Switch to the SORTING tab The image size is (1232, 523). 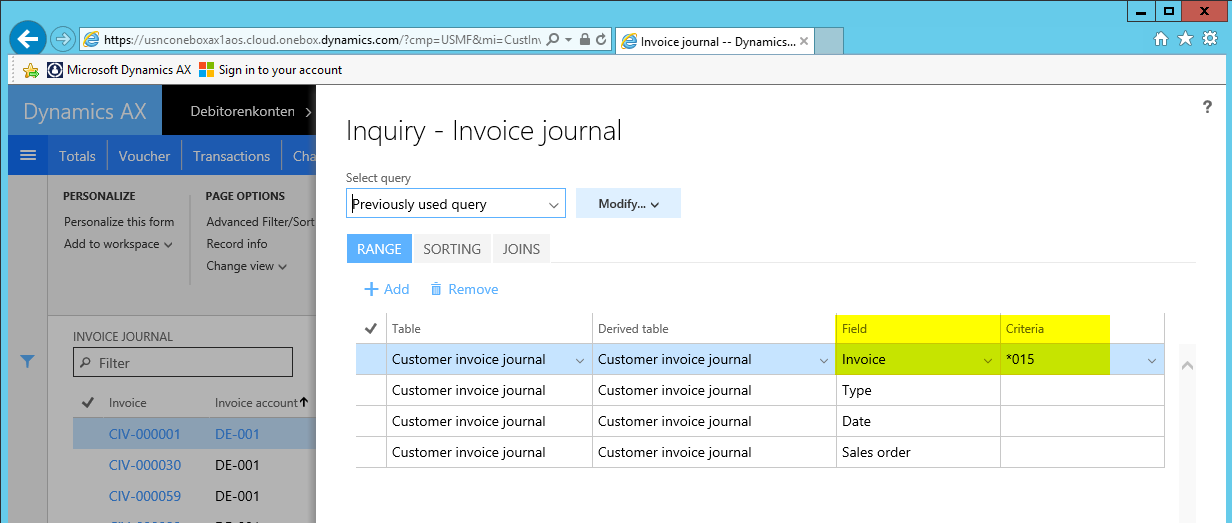452,249
